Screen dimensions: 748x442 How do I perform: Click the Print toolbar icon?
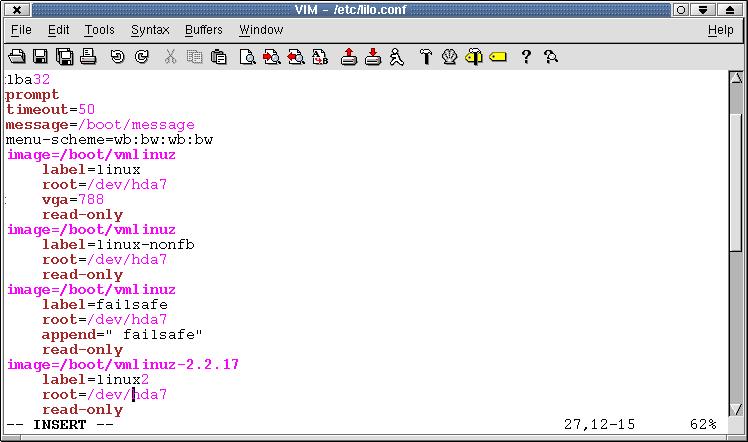point(87,56)
